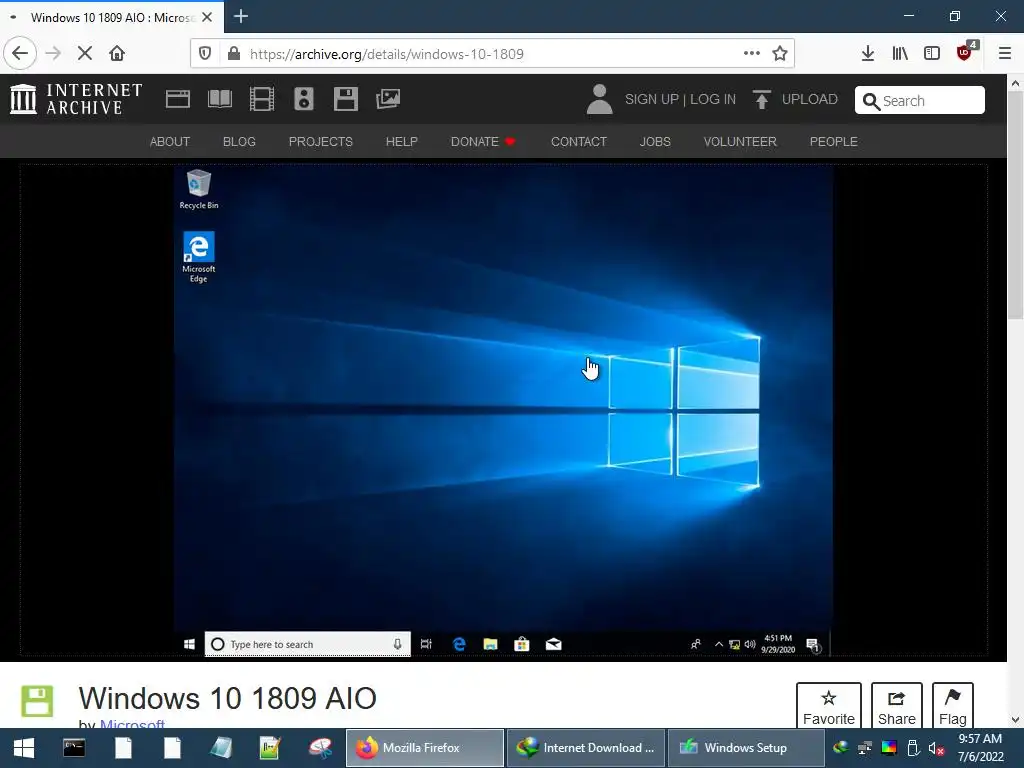Viewport: 1024px width, 768px height.
Task: Open the DONATE menu item
Action: pyautogui.click(x=483, y=142)
